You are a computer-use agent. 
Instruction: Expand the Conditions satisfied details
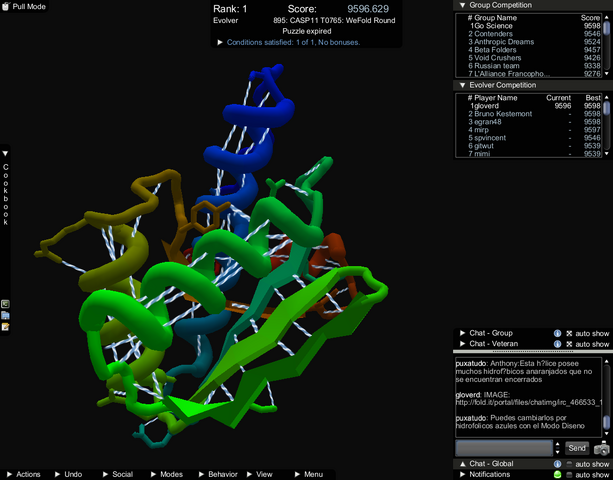tap(220, 42)
